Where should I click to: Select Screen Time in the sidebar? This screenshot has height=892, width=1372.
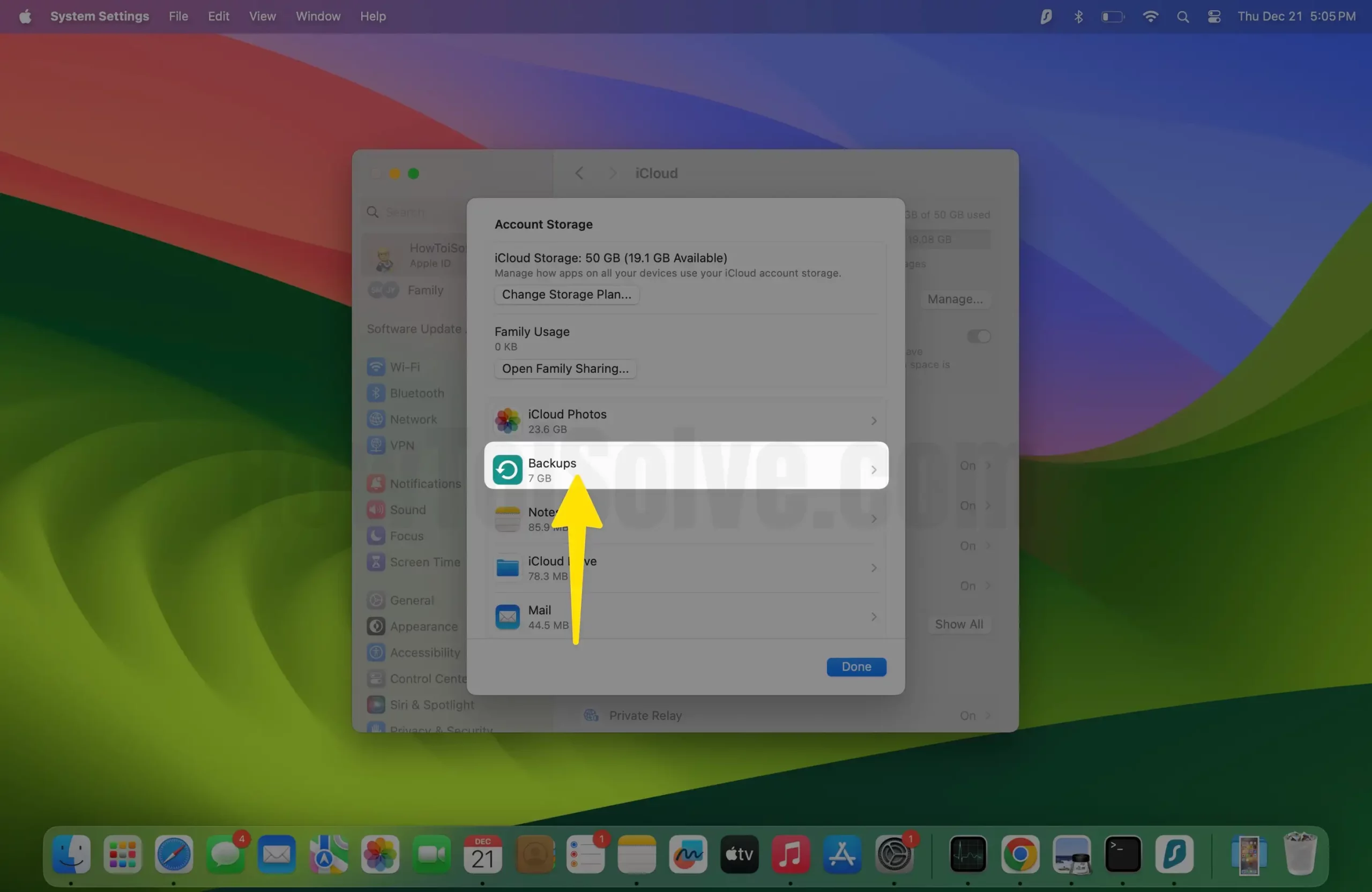pyautogui.click(x=415, y=562)
